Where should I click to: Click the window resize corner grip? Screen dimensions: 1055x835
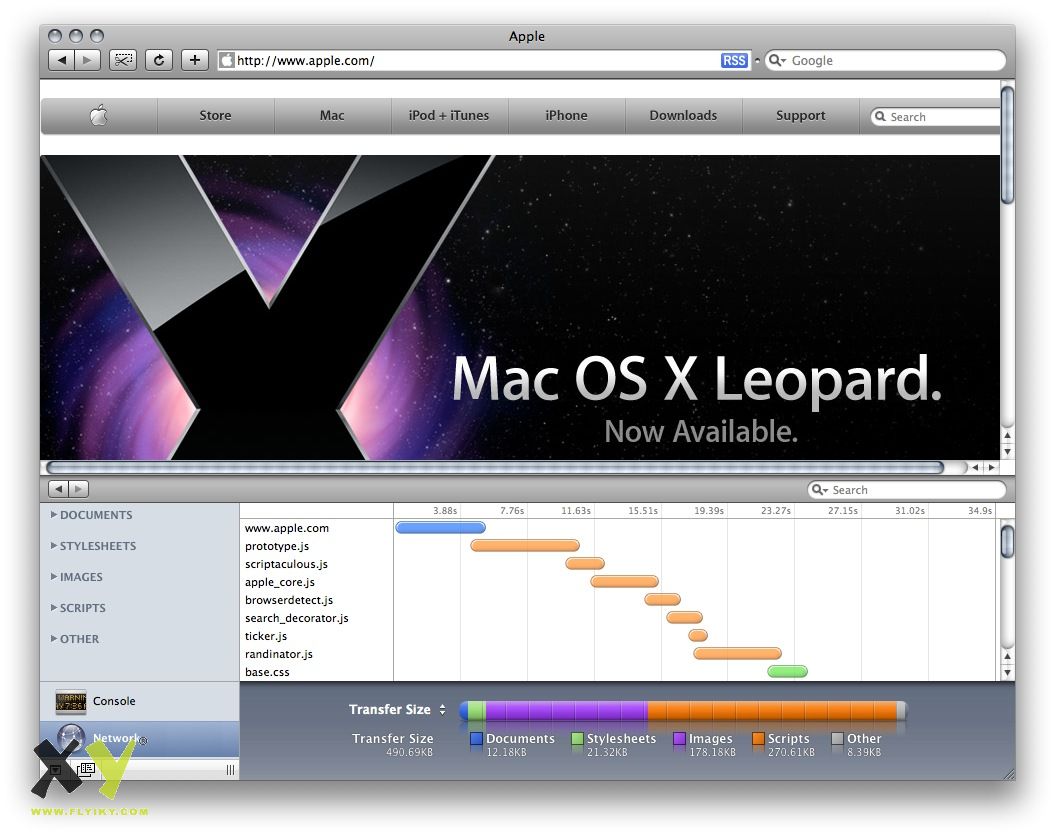(x=1008, y=774)
